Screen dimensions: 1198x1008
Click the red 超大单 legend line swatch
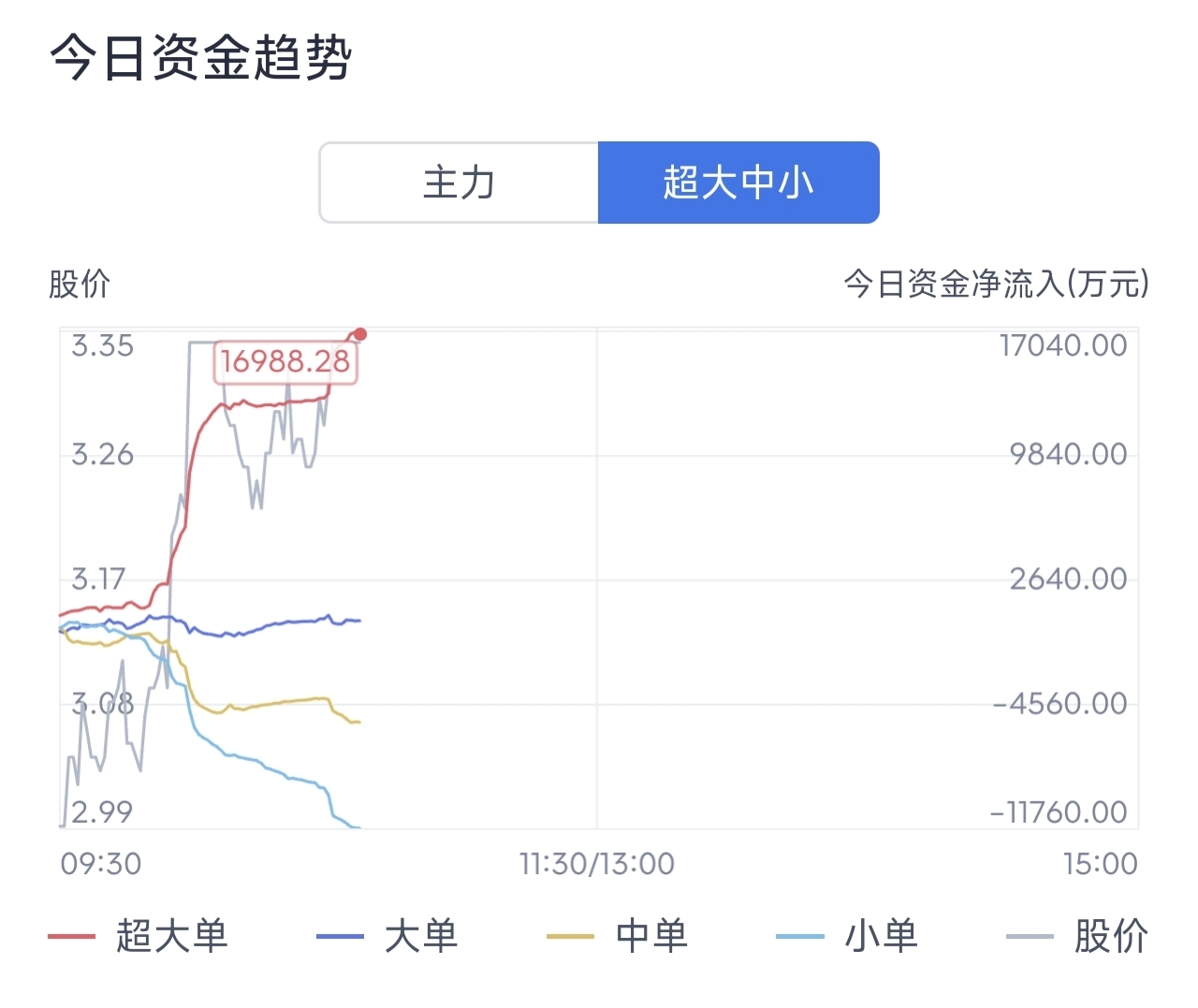(x=72, y=936)
